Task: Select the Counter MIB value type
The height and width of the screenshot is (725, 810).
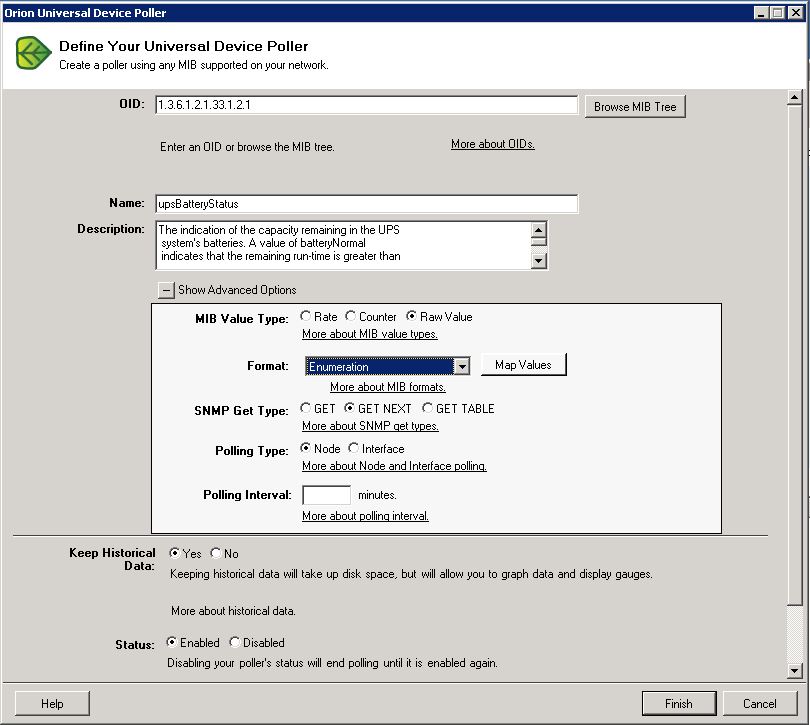Action: point(350,316)
